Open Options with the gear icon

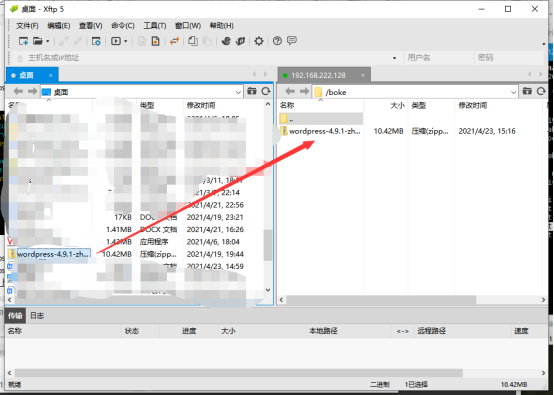(259, 41)
